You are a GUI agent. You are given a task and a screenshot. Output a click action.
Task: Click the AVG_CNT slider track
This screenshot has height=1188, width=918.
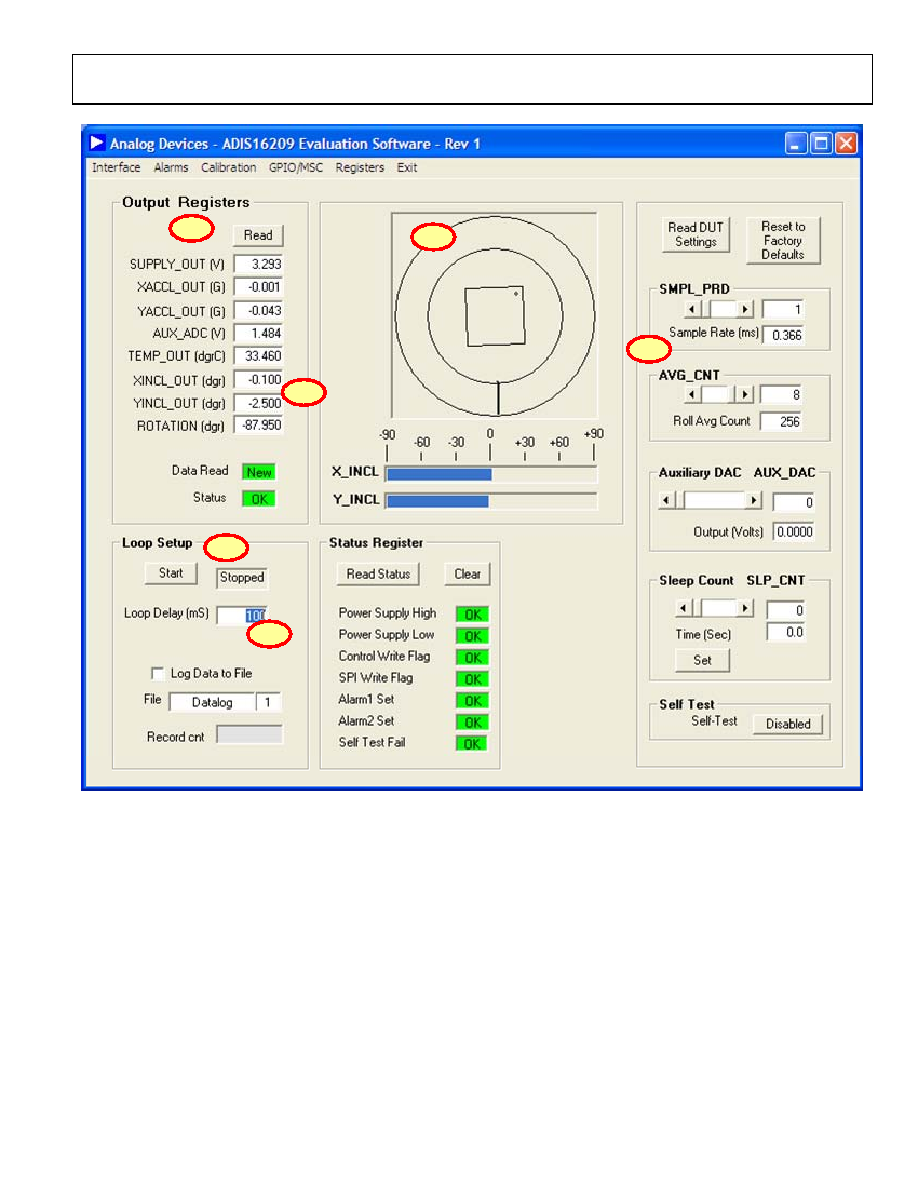[719, 395]
